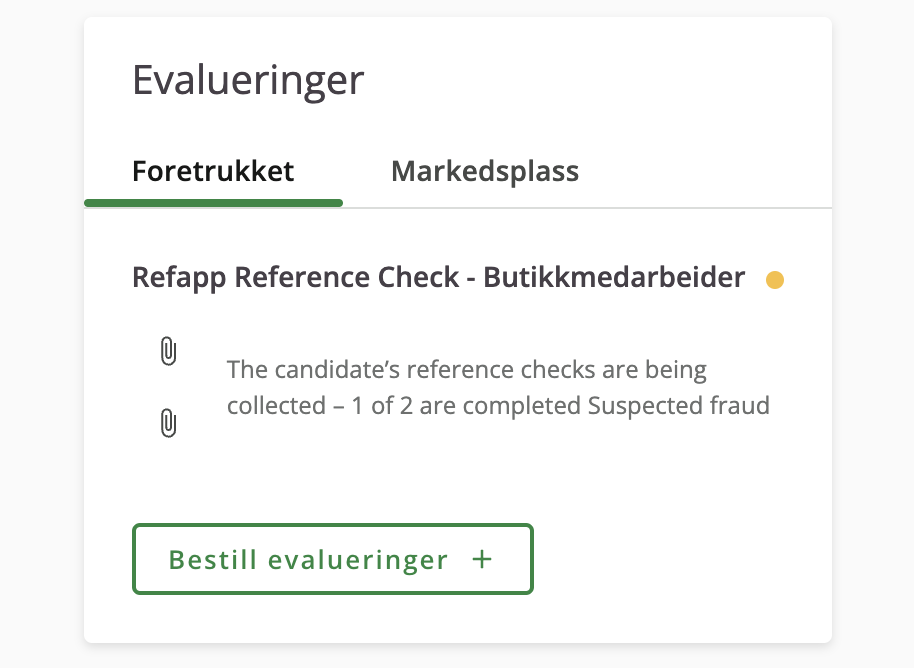
Task: Click empty card area right of Bestill evalueringer
Action: [682, 560]
